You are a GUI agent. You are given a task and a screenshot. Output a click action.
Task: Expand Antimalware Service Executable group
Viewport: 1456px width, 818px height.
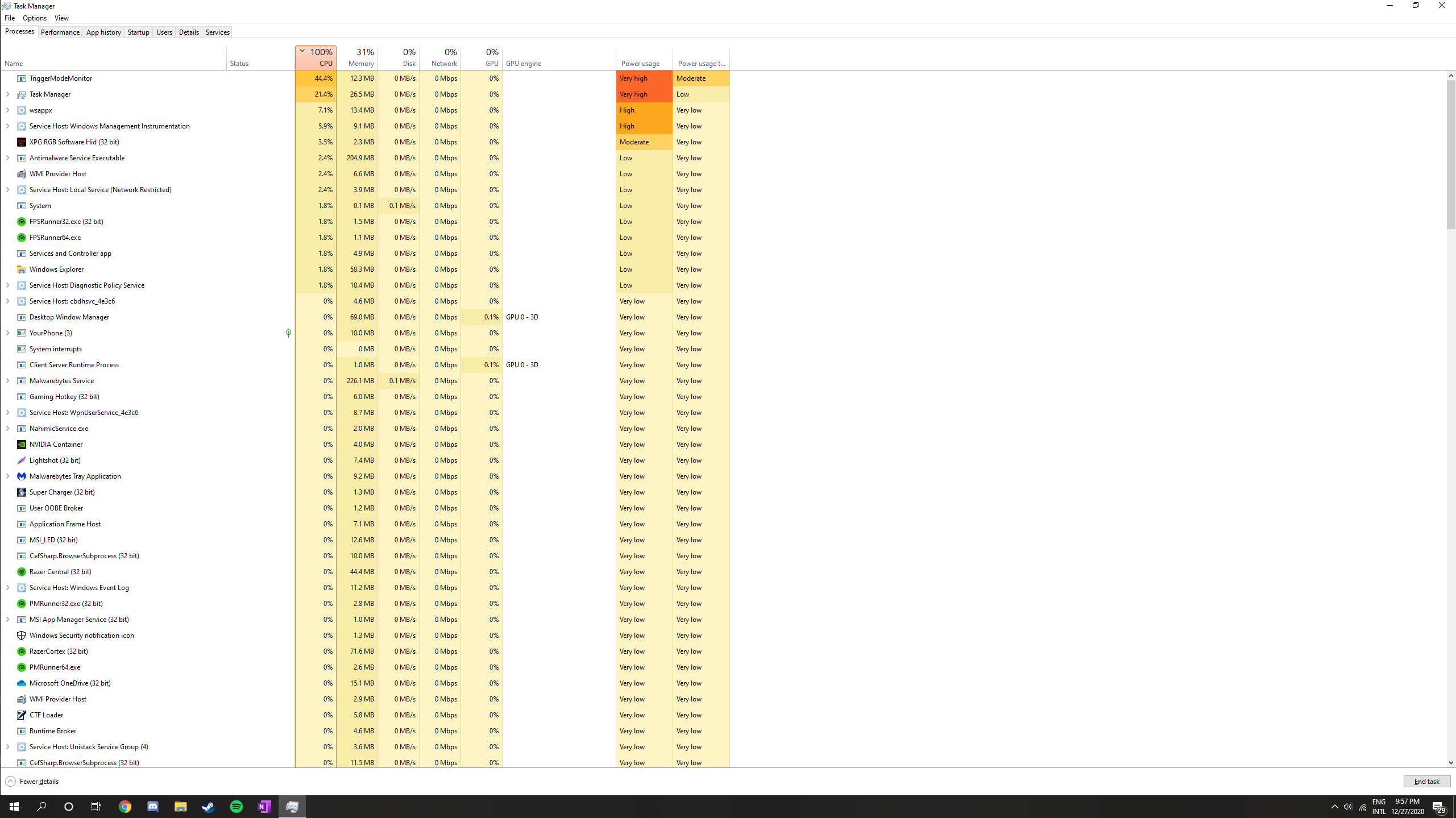point(7,158)
